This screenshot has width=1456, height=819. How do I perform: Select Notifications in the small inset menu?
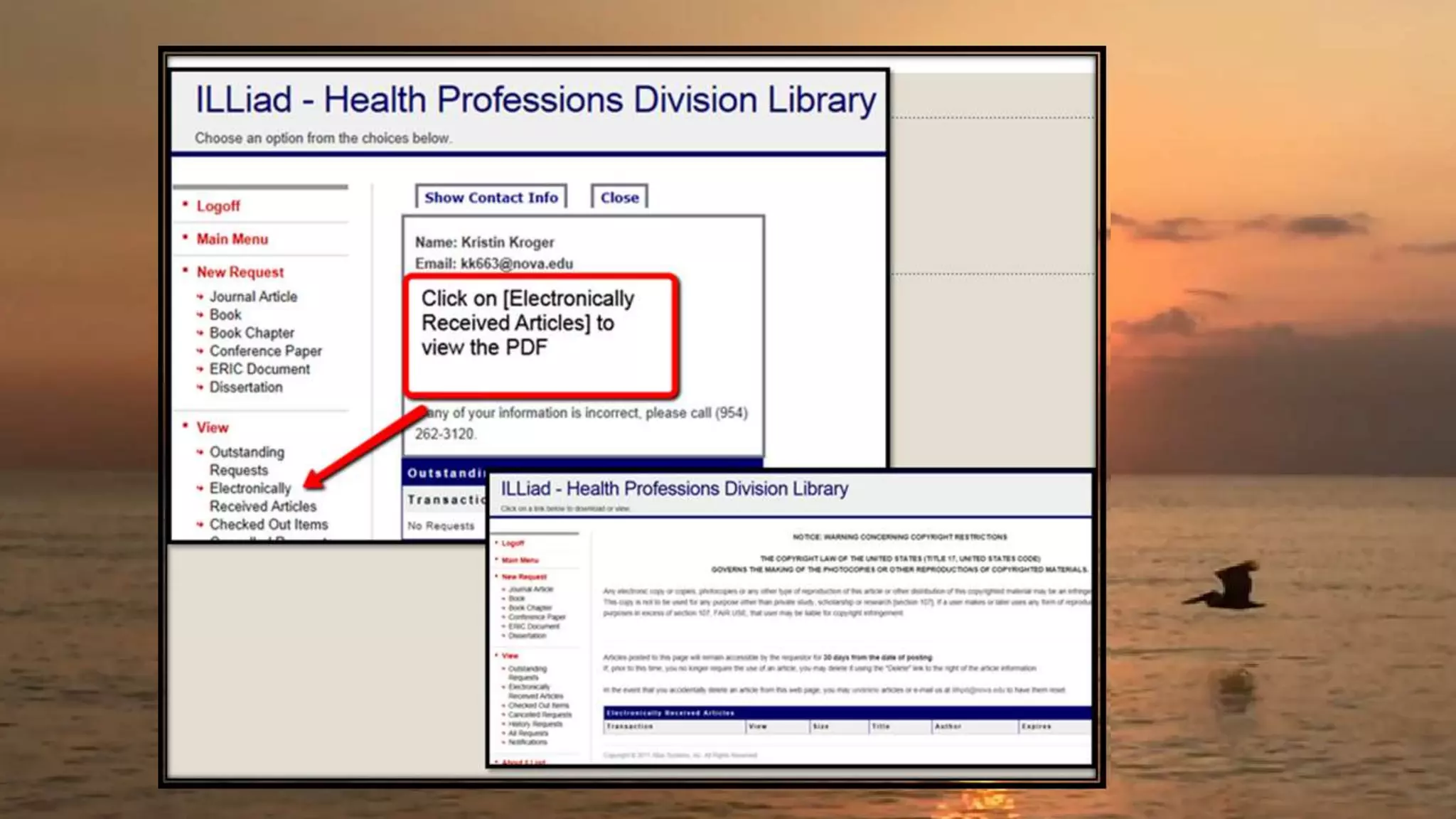[x=528, y=742]
